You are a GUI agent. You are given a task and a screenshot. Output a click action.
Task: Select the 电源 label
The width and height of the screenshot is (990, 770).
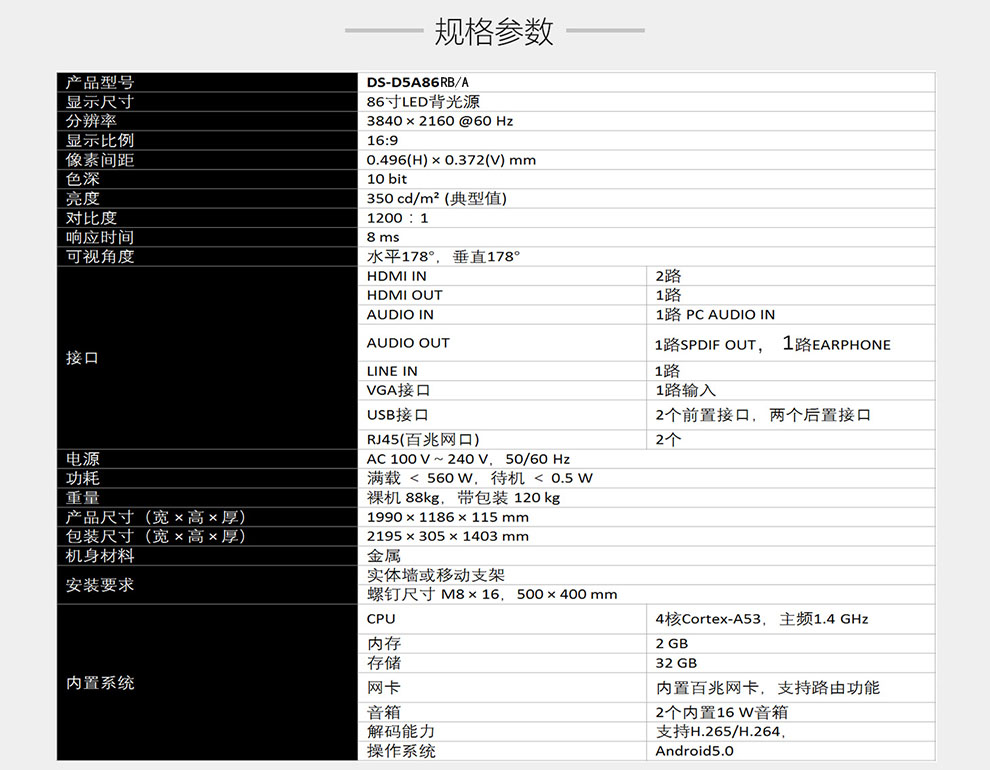pyautogui.click(x=83, y=459)
